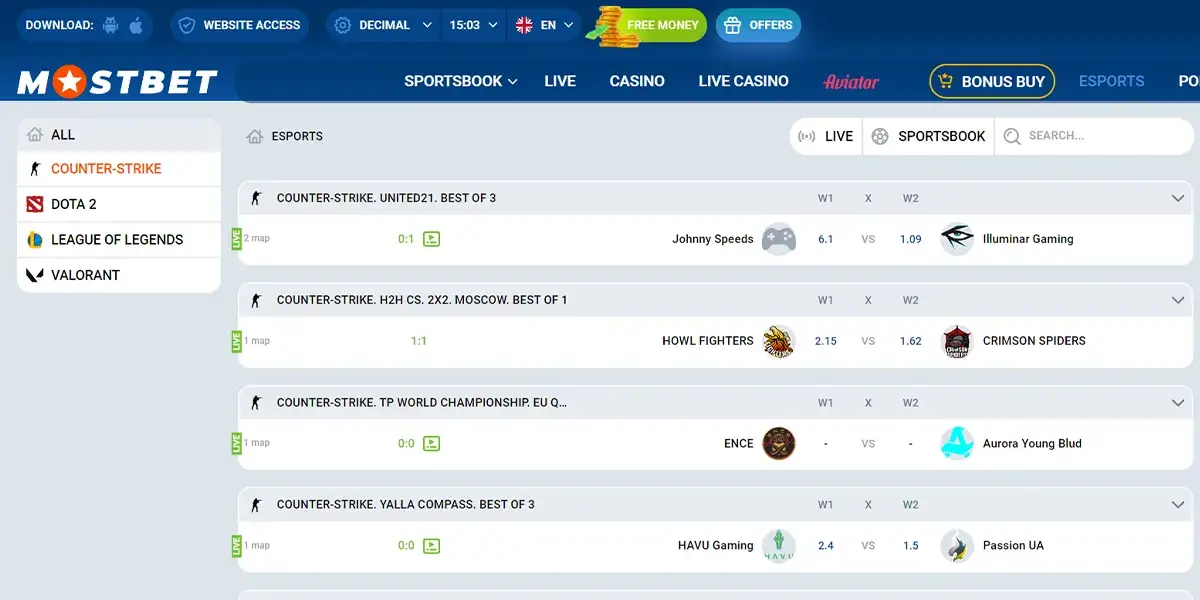Viewport: 1200px width, 600px height.
Task: Open the Esports menu item
Action: tap(1111, 81)
